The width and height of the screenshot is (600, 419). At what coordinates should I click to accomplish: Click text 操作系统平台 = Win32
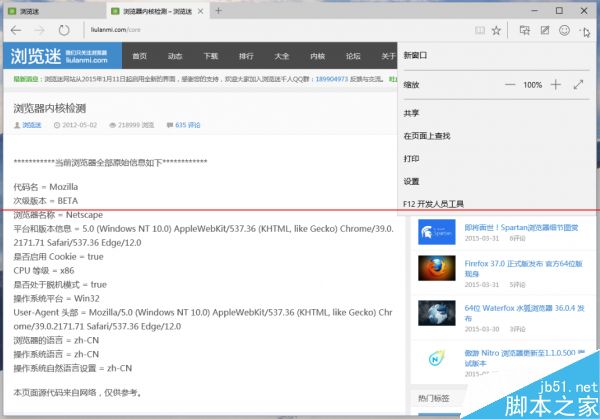56,299
